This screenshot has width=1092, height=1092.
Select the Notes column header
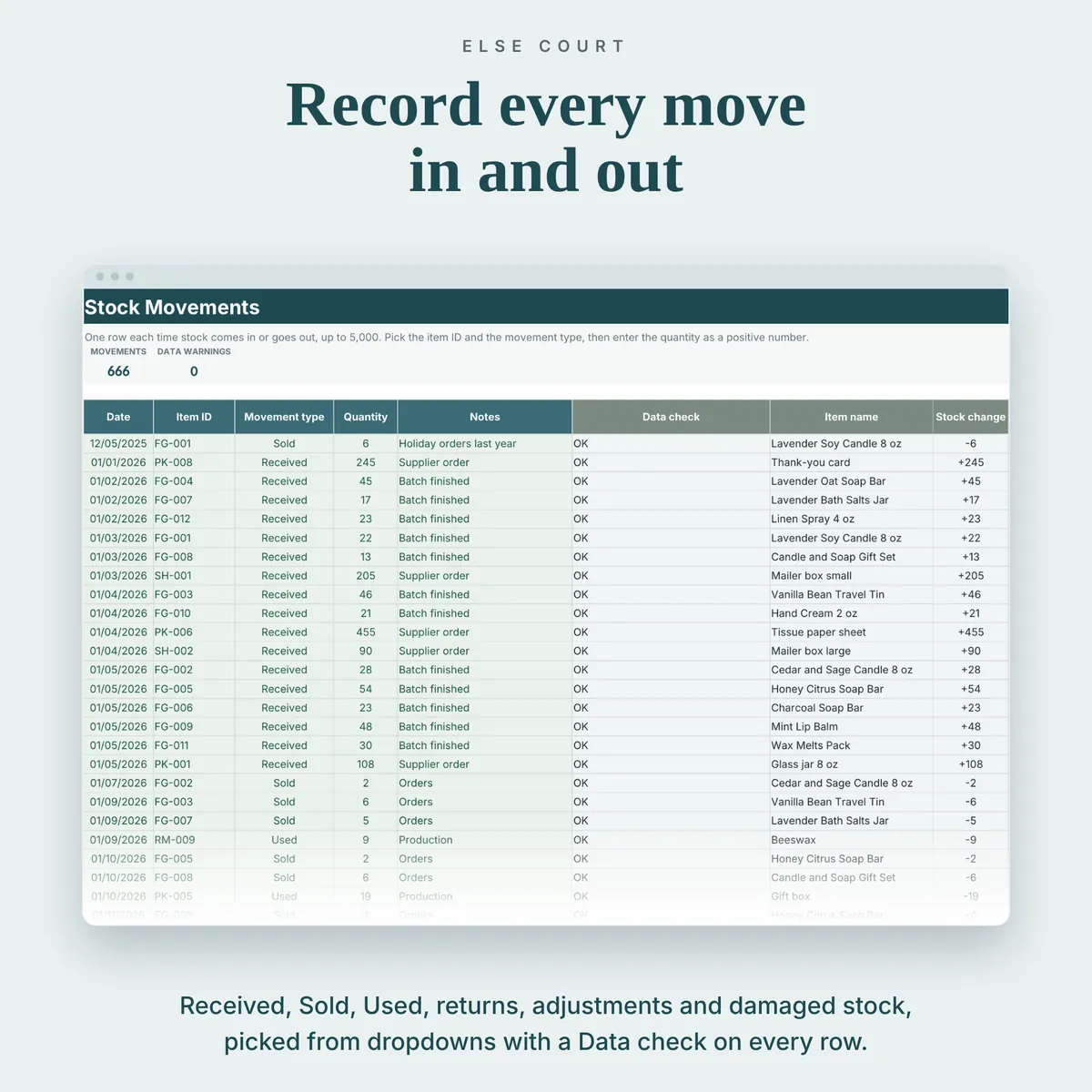click(x=485, y=417)
